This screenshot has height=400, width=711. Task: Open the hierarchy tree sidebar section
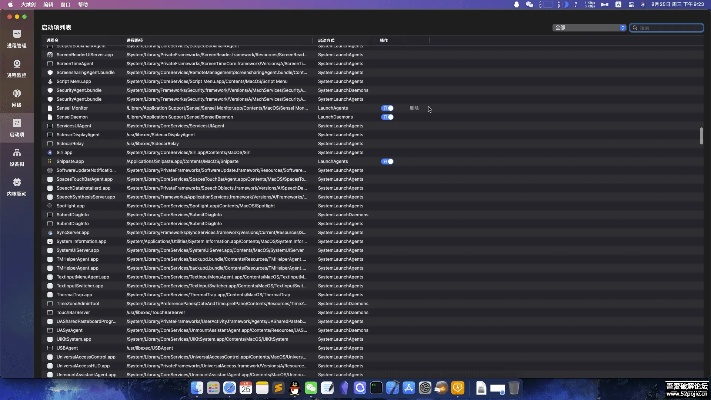16,155
